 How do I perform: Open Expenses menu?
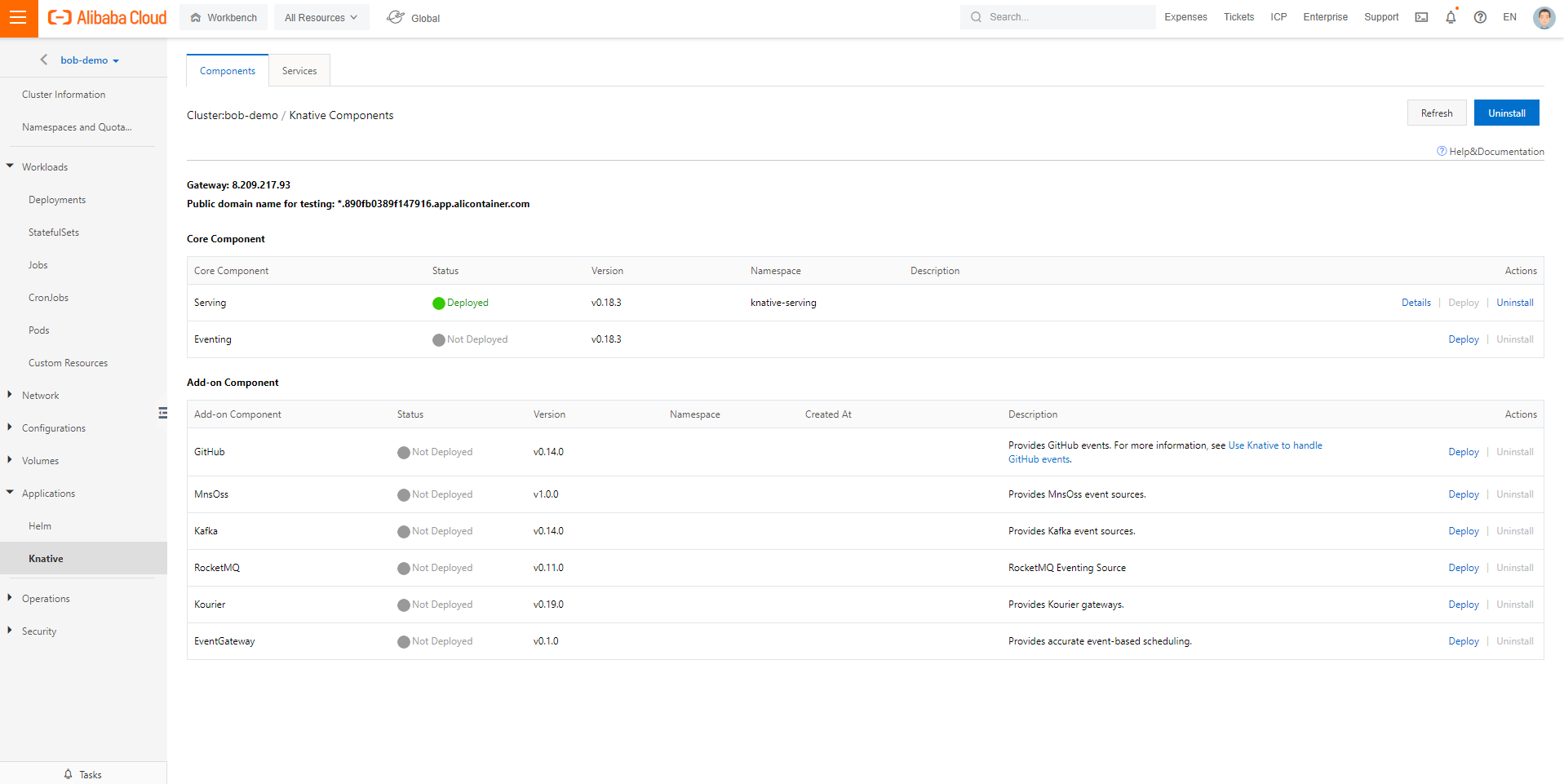click(1185, 17)
